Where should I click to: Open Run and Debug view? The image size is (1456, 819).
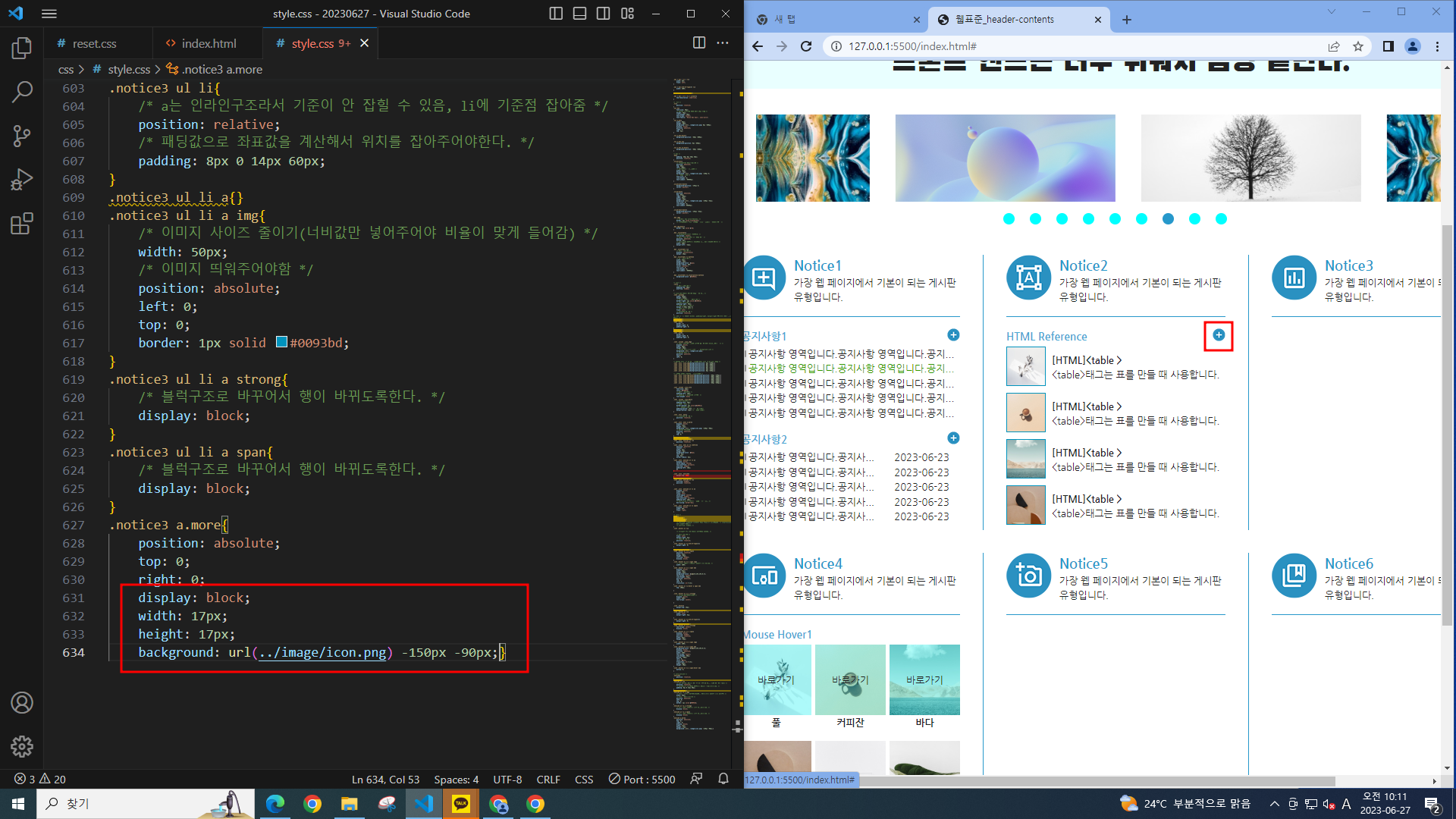point(22,180)
